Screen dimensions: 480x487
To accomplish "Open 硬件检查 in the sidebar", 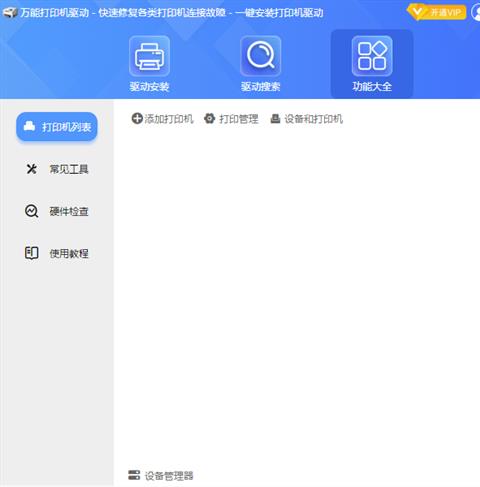I will pyautogui.click(x=57, y=211).
